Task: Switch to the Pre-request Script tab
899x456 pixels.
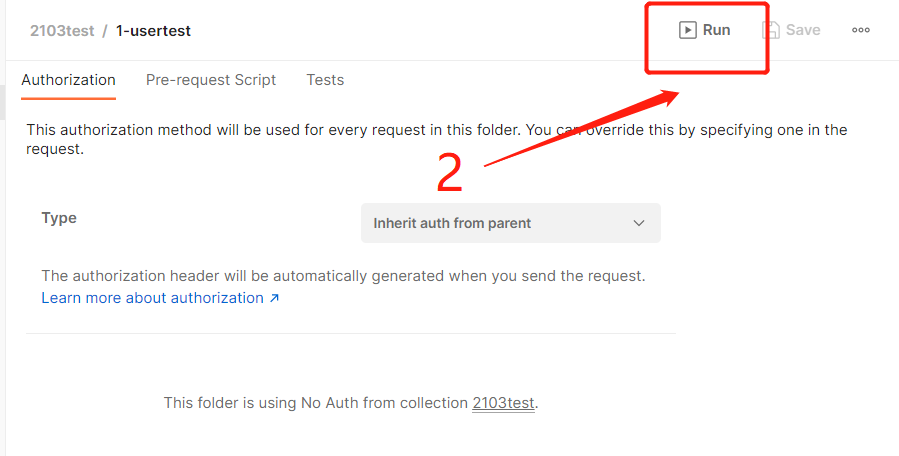Action: pos(211,80)
